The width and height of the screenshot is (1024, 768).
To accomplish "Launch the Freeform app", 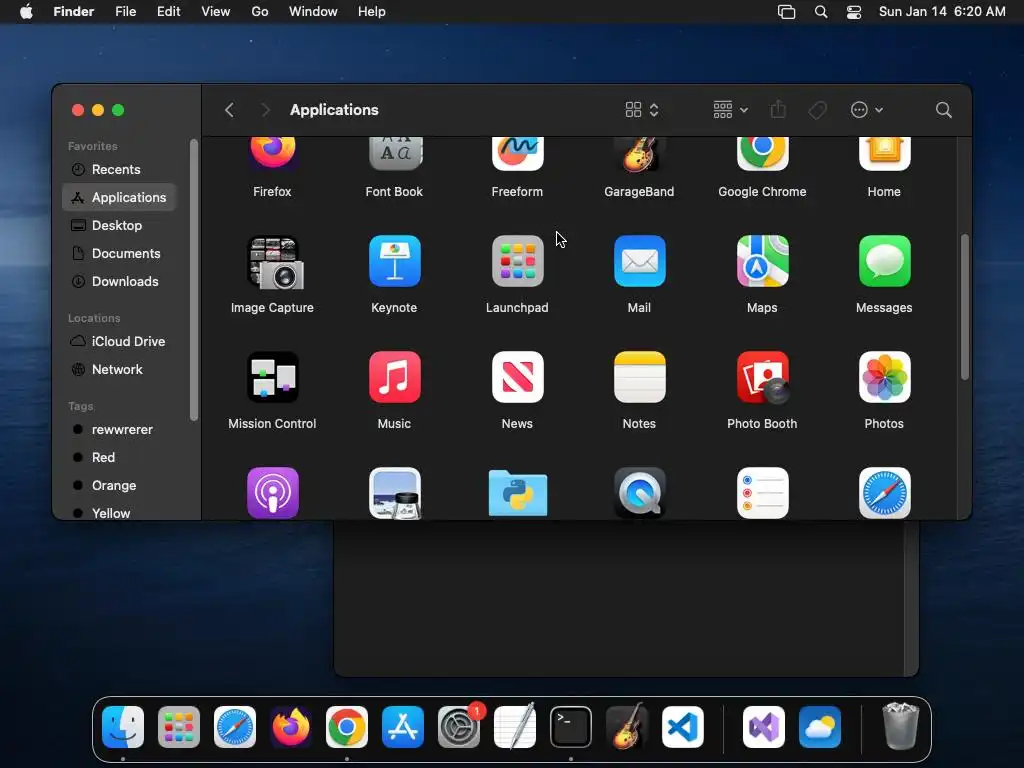I will 517,154.
